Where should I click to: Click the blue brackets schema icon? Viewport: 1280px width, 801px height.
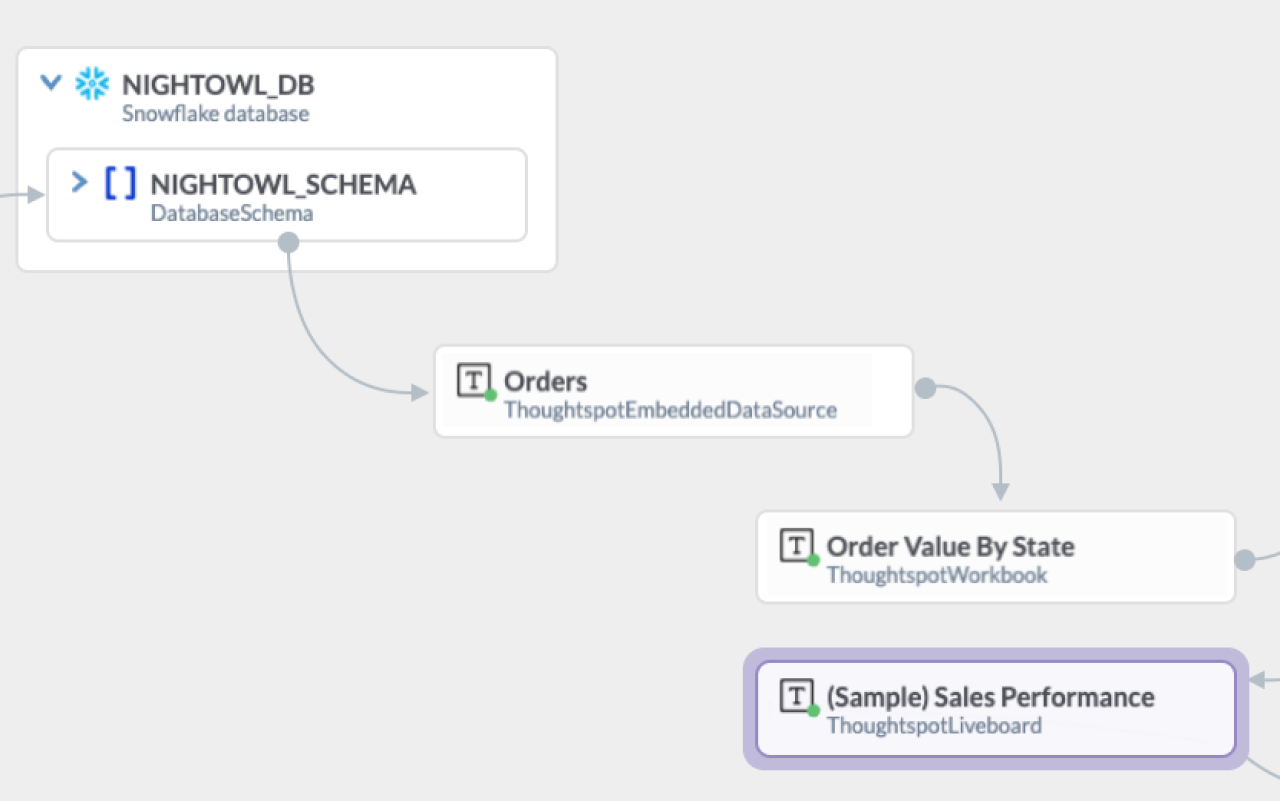pos(120,183)
